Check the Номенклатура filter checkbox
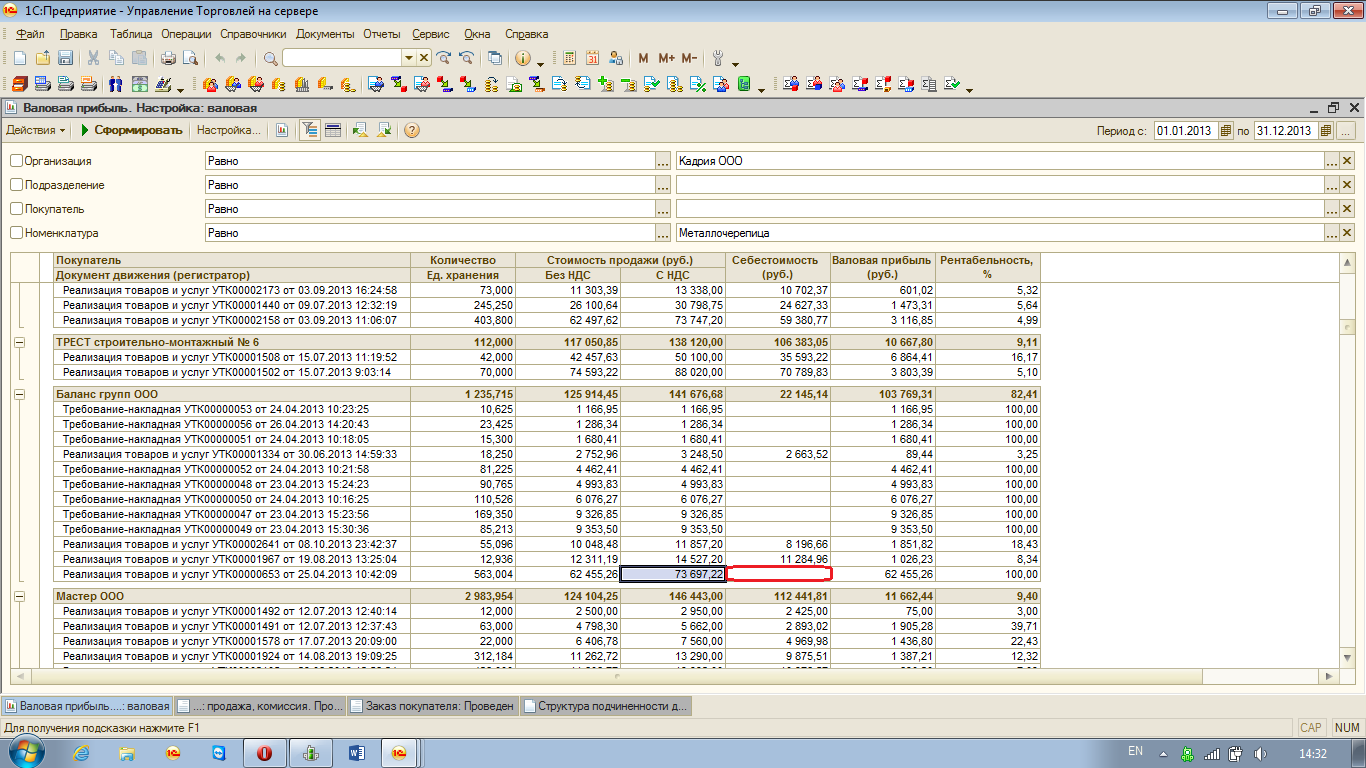Screen dimensions: 1366x768 click(x=16, y=233)
